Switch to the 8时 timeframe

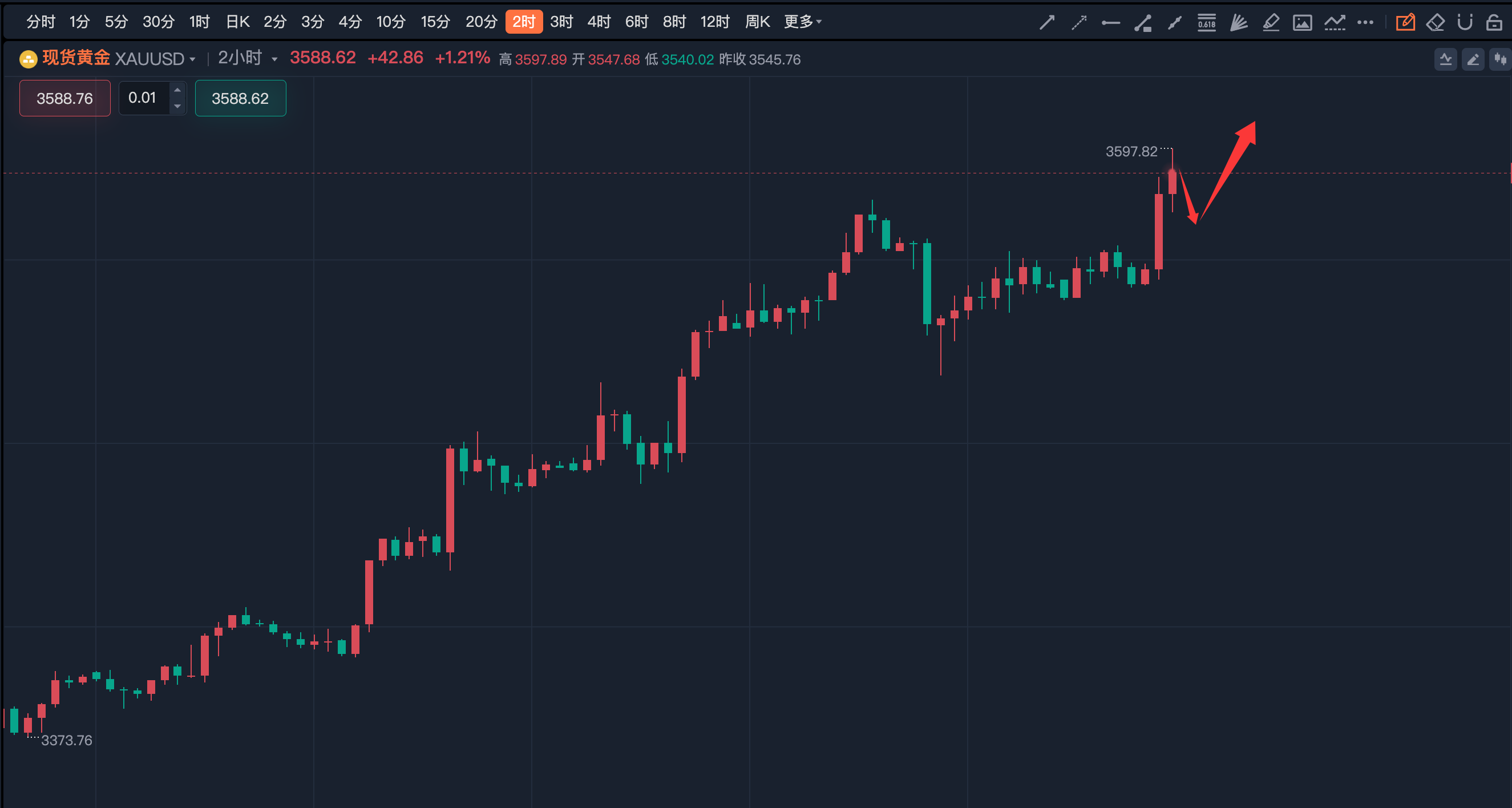[674, 22]
